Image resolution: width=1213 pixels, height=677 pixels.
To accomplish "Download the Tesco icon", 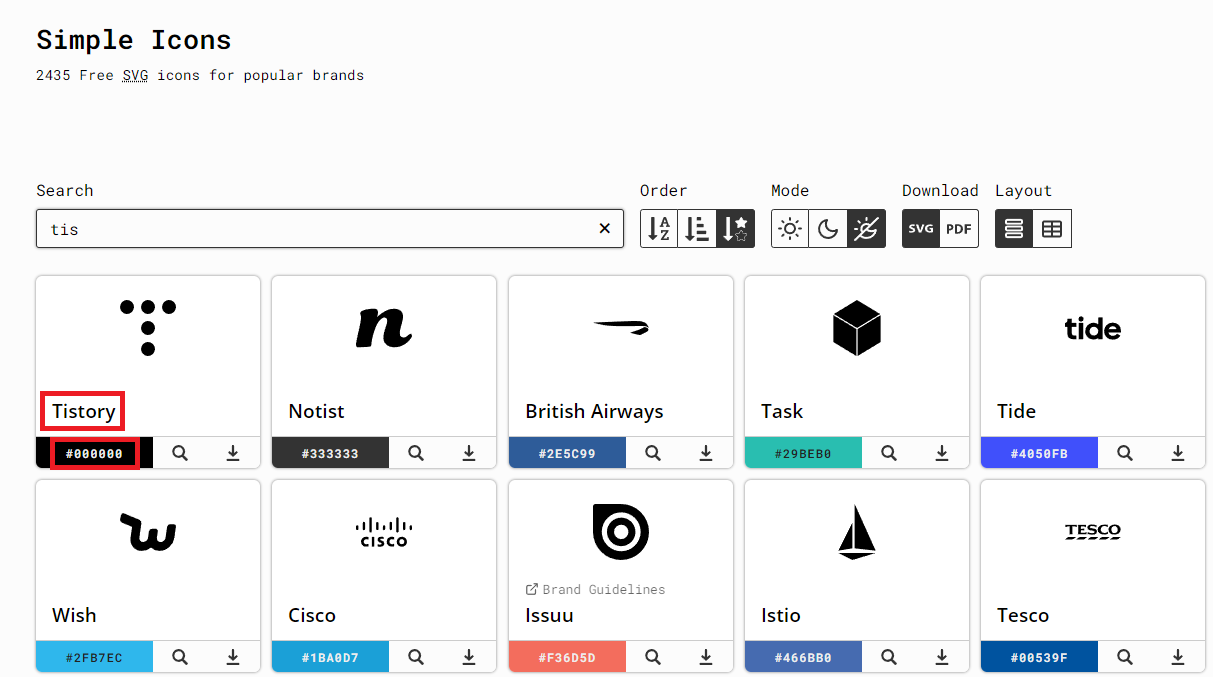I will [x=1178, y=657].
